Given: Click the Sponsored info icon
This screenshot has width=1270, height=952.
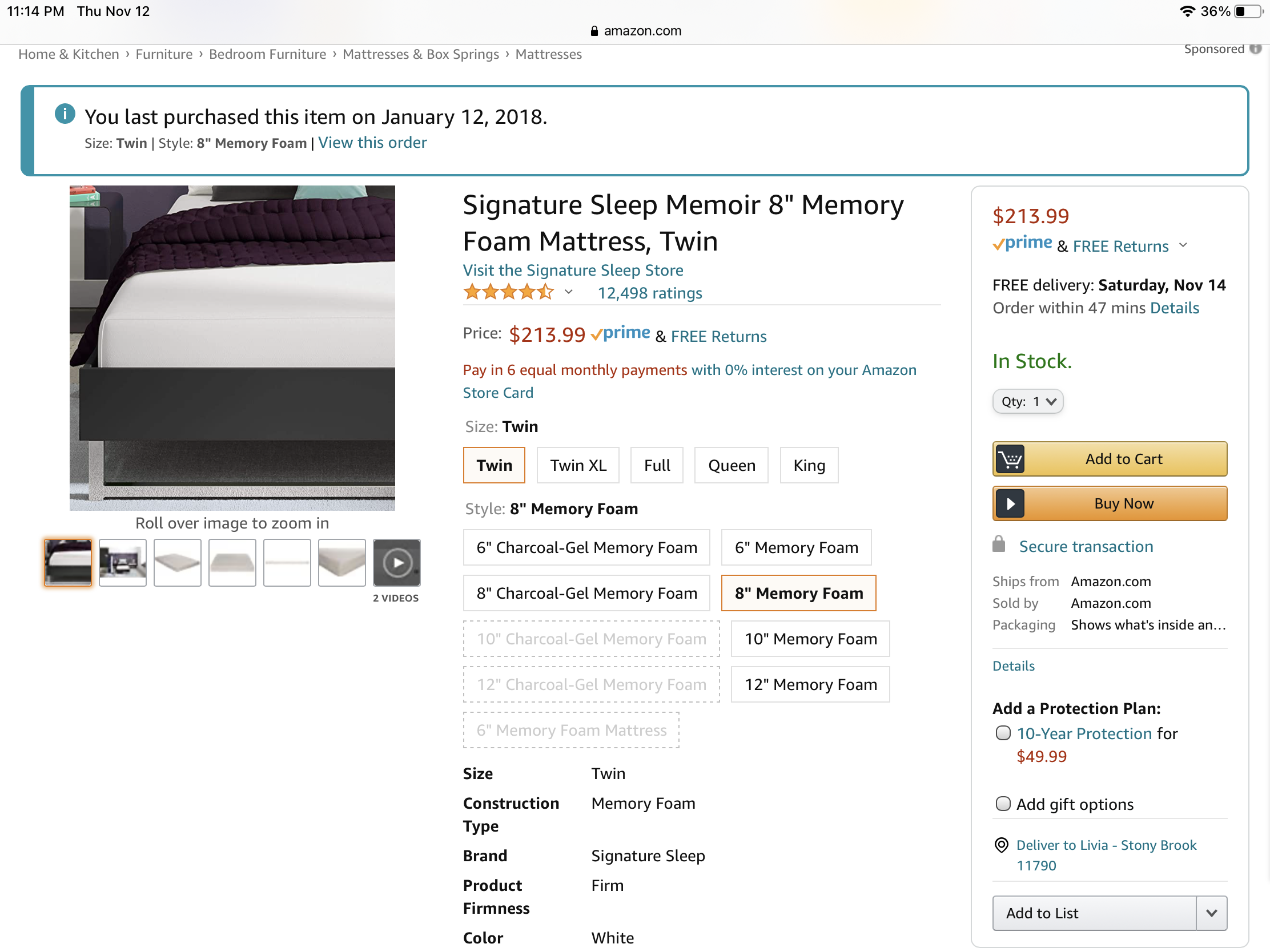Looking at the screenshot, I should click(x=1256, y=49).
